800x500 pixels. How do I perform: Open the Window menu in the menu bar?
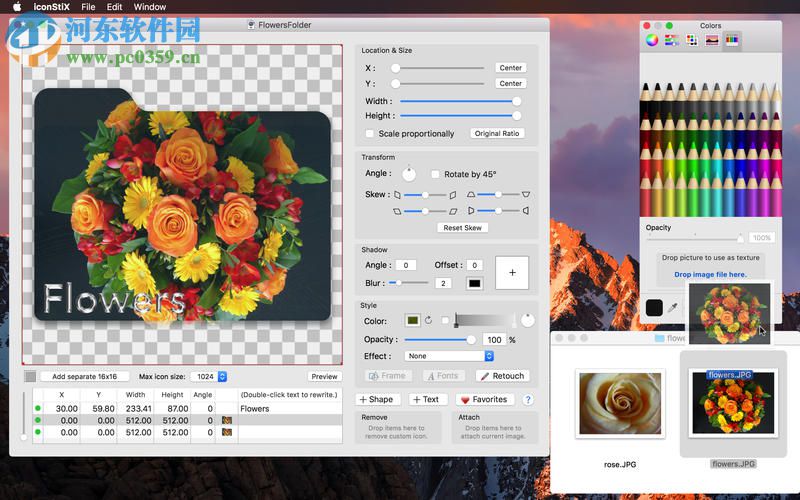150,7
